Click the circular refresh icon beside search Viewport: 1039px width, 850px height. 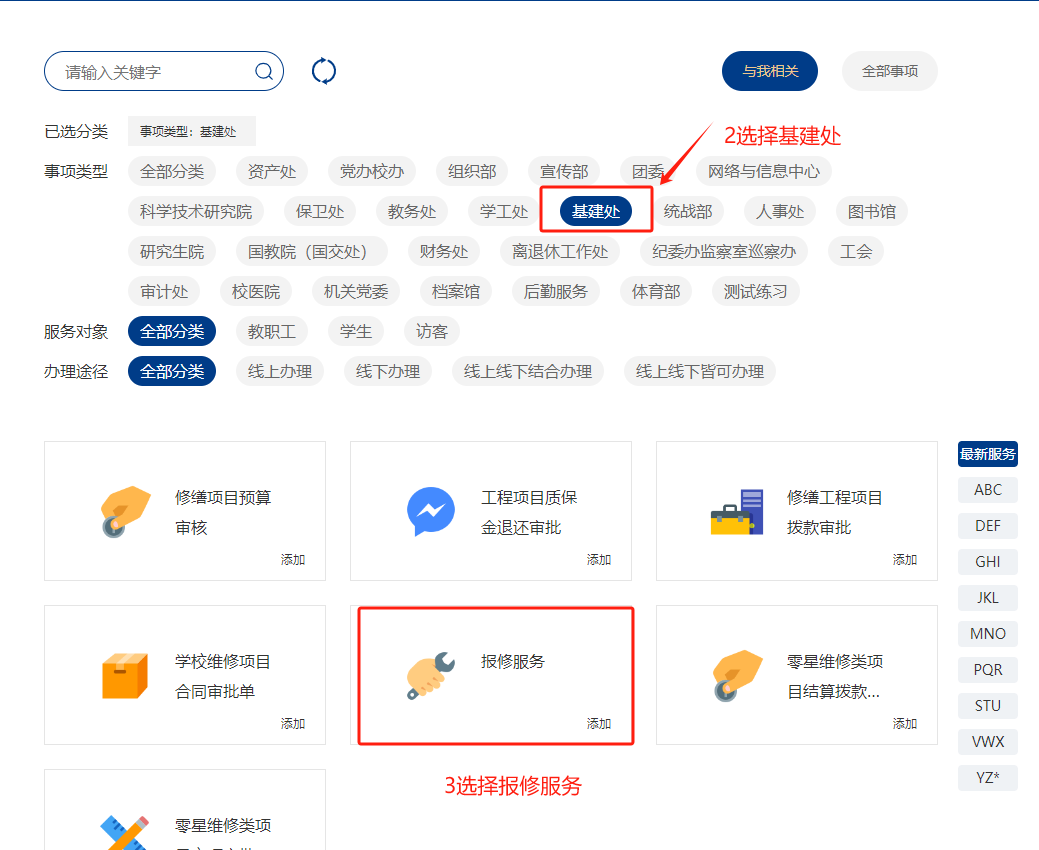pos(324,71)
